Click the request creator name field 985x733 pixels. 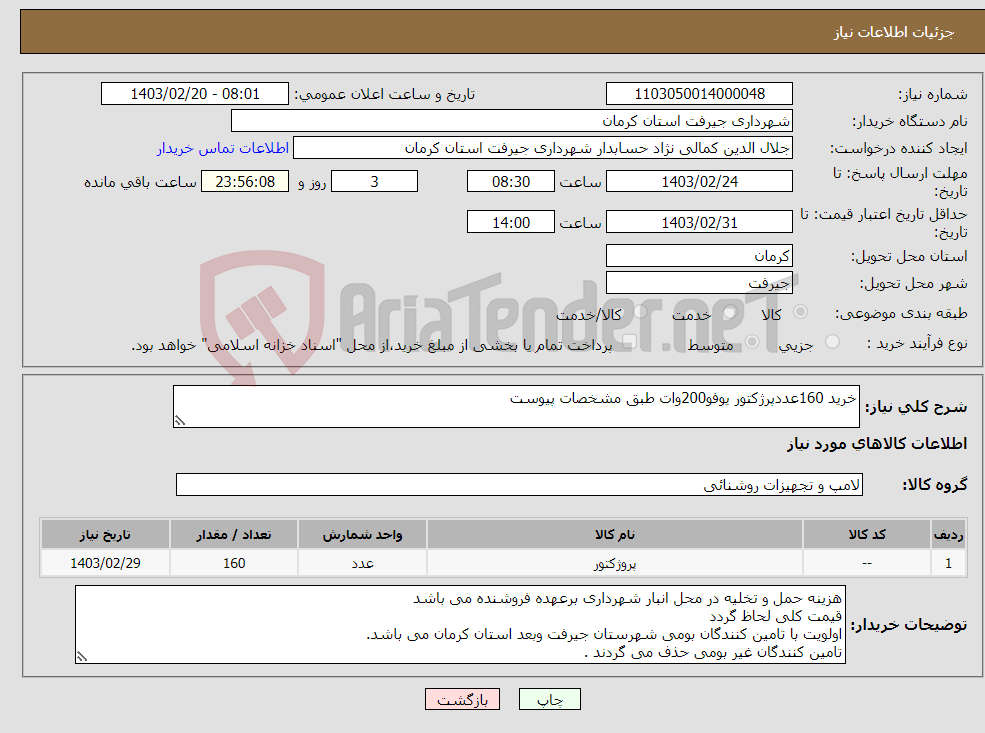tap(543, 148)
